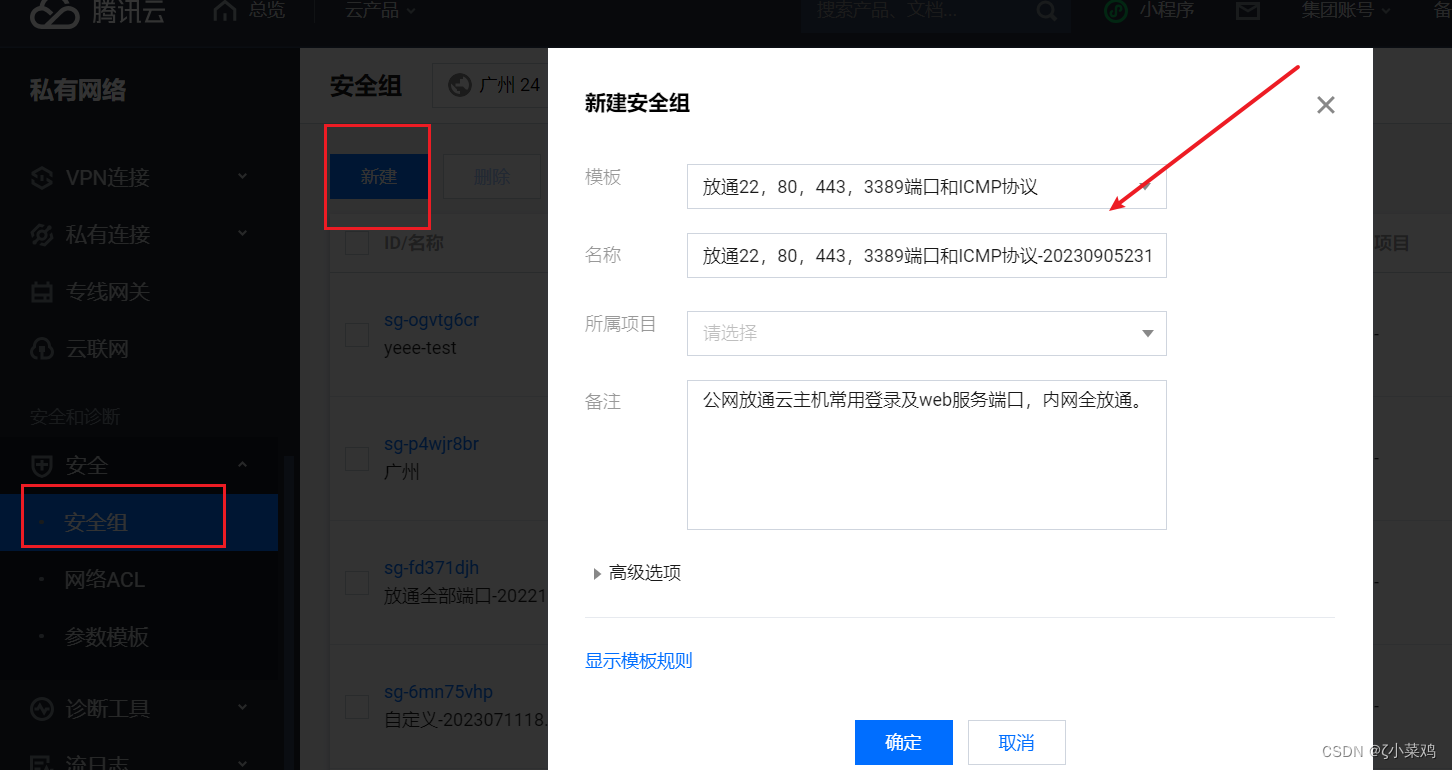Click the 专线网关 sidebar icon
This screenshot has width=1452, height=770.
(42, 292)
